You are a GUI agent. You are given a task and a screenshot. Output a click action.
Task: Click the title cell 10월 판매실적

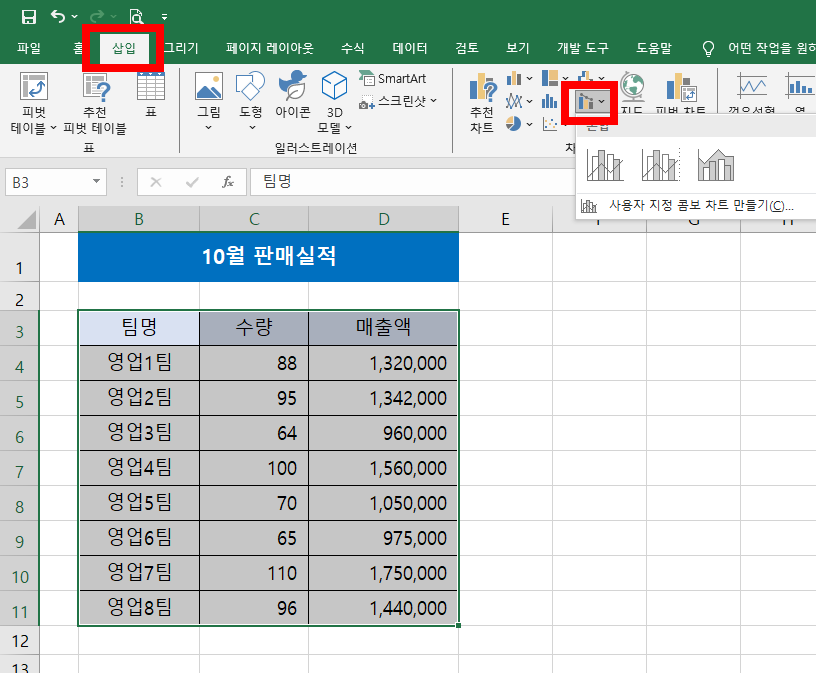tap(269, 257)
